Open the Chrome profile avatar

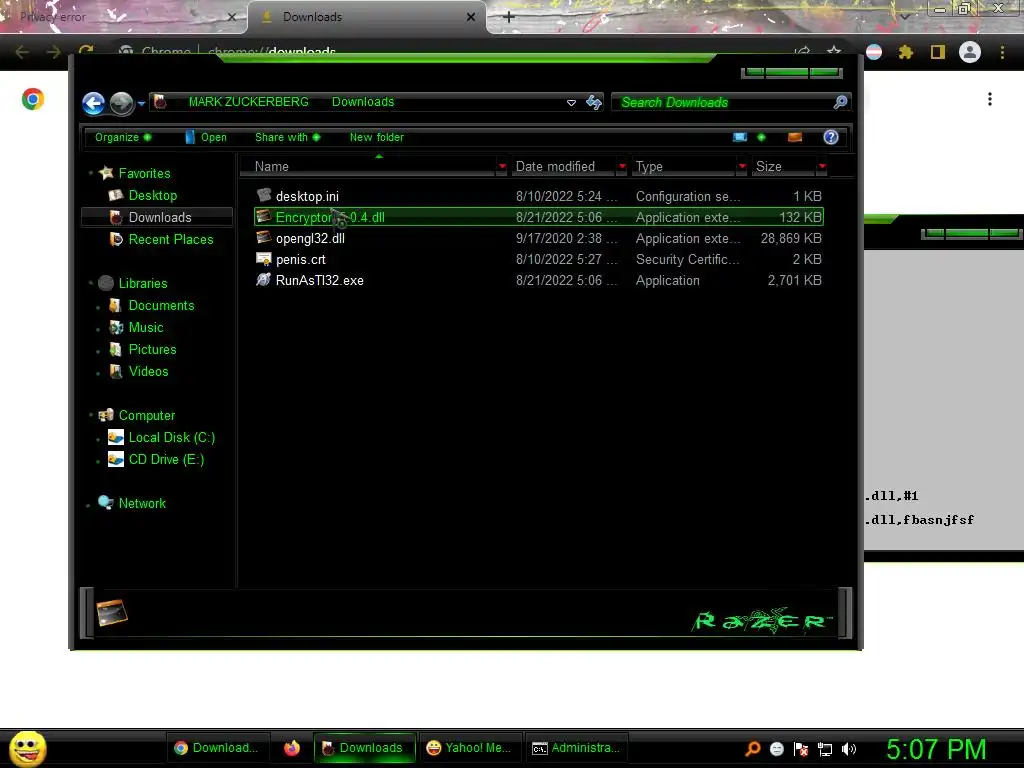click(x=970, y=52)
